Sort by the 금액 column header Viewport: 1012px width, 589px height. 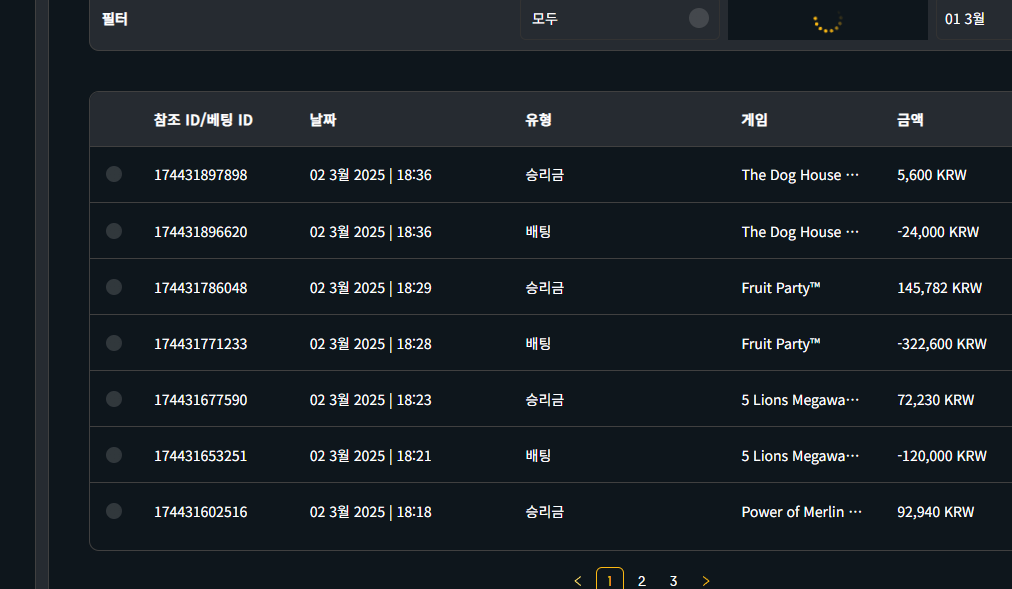[910, 120]
